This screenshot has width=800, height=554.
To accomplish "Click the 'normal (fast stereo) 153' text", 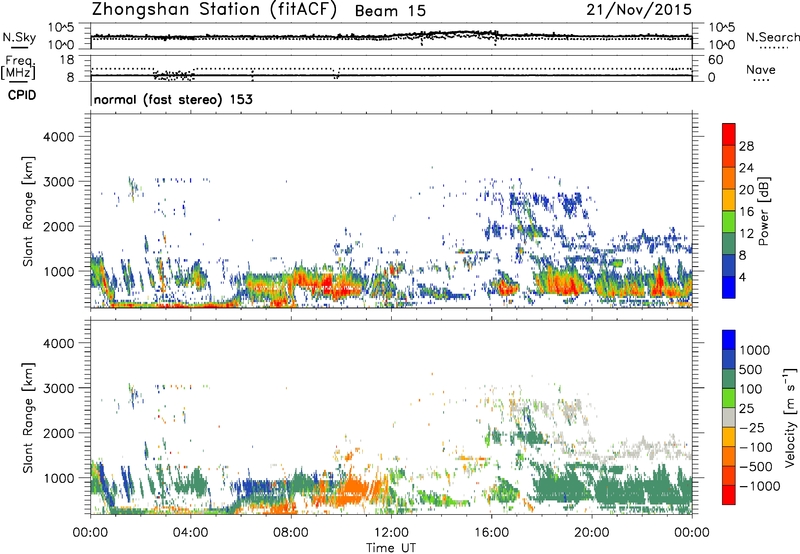I will click(x=173, y=99).
